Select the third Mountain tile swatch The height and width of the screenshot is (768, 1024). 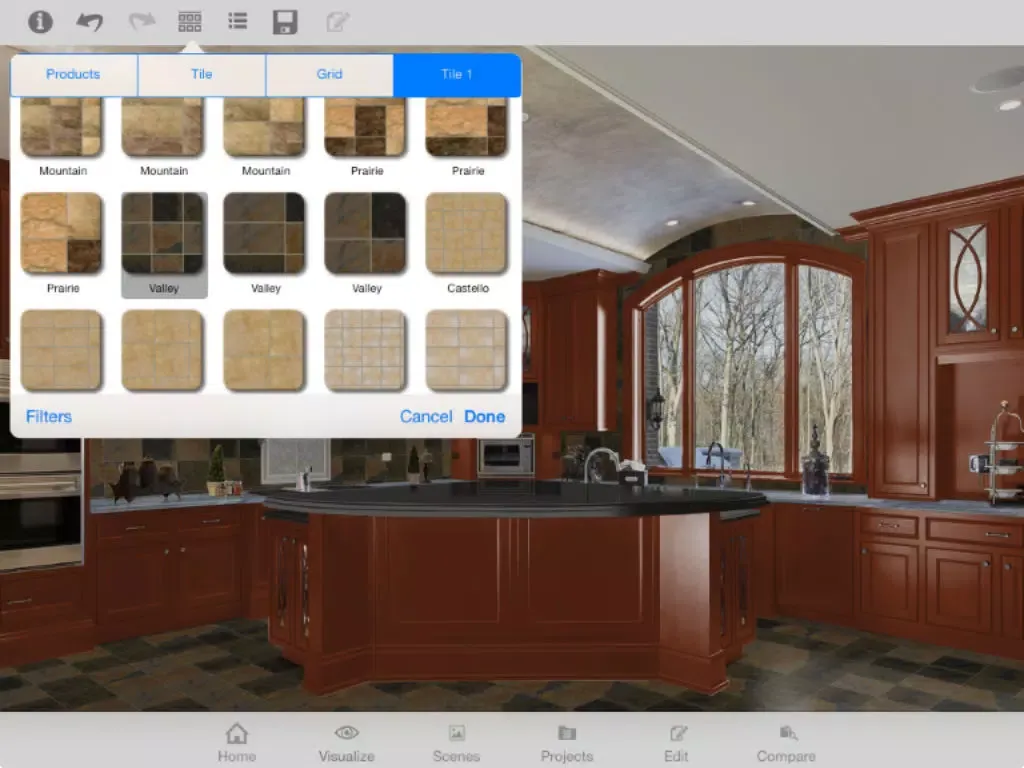[x=264, y=127]
